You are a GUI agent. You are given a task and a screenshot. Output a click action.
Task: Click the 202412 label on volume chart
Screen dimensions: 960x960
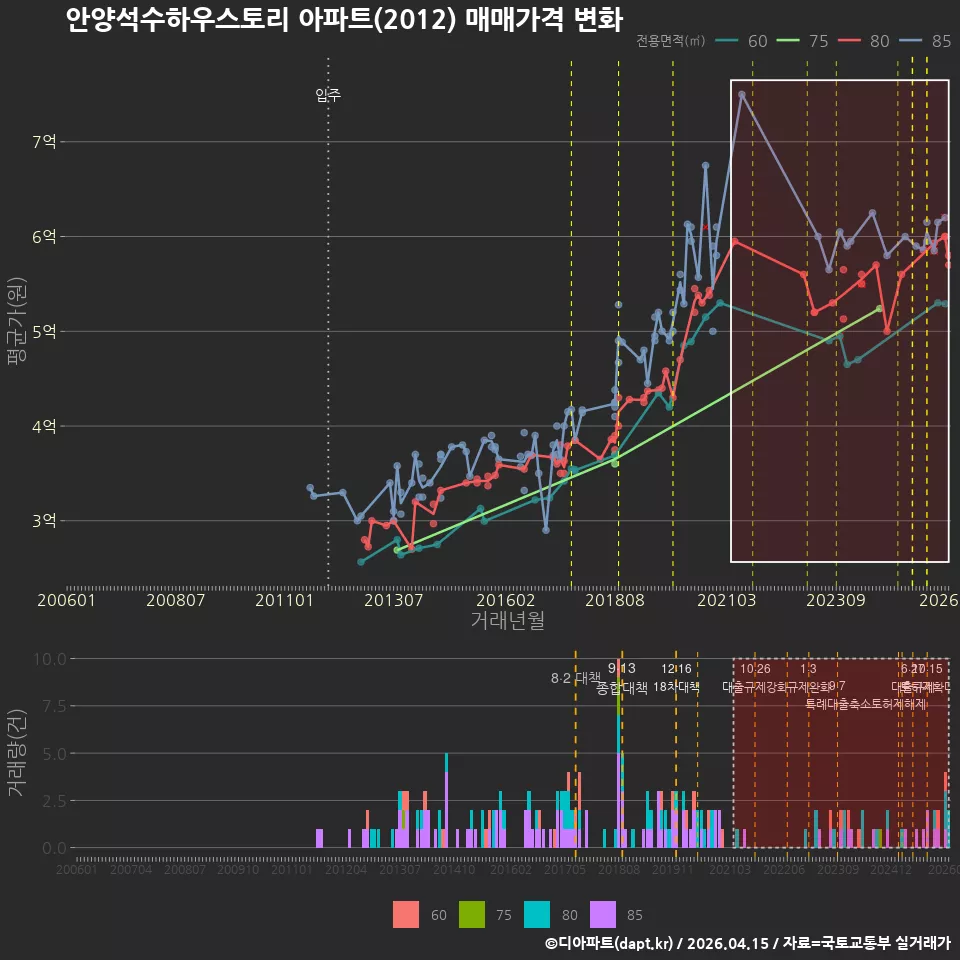pos(891,869)
